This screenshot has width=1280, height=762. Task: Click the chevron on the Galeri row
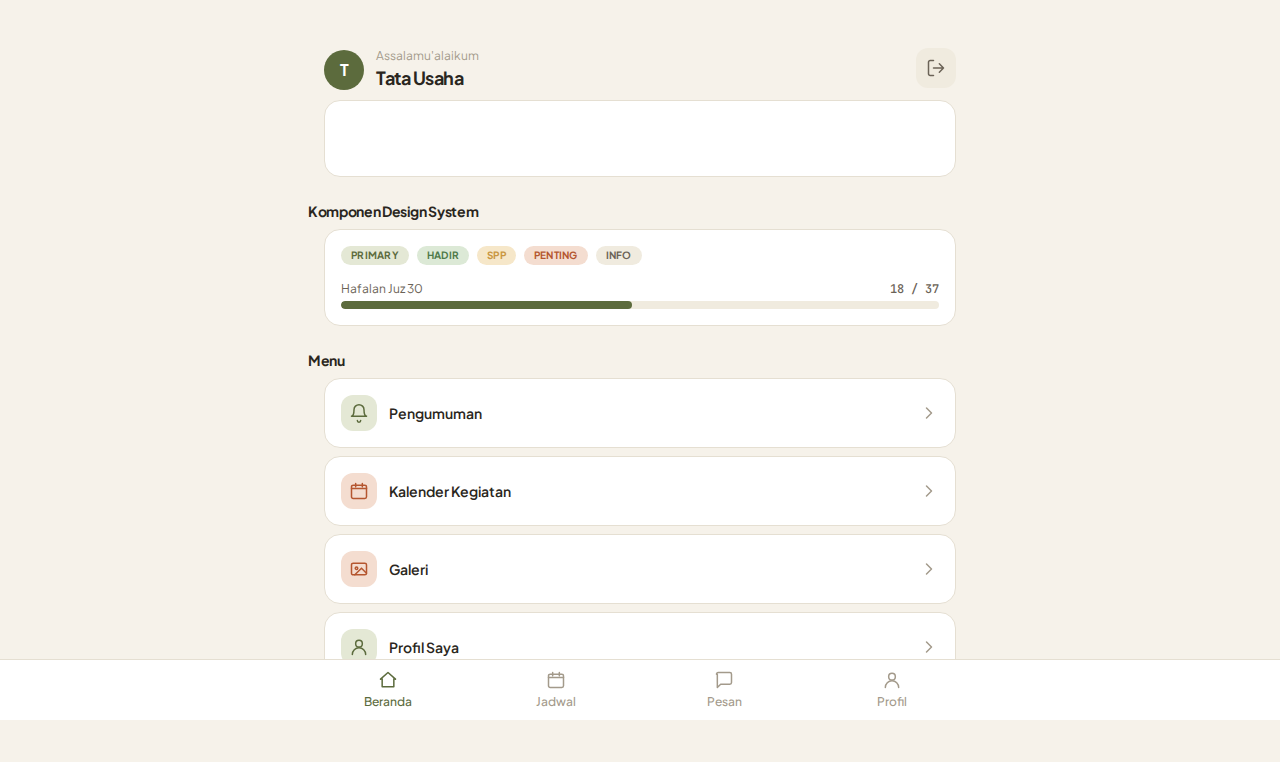click(x=929, y=569)
